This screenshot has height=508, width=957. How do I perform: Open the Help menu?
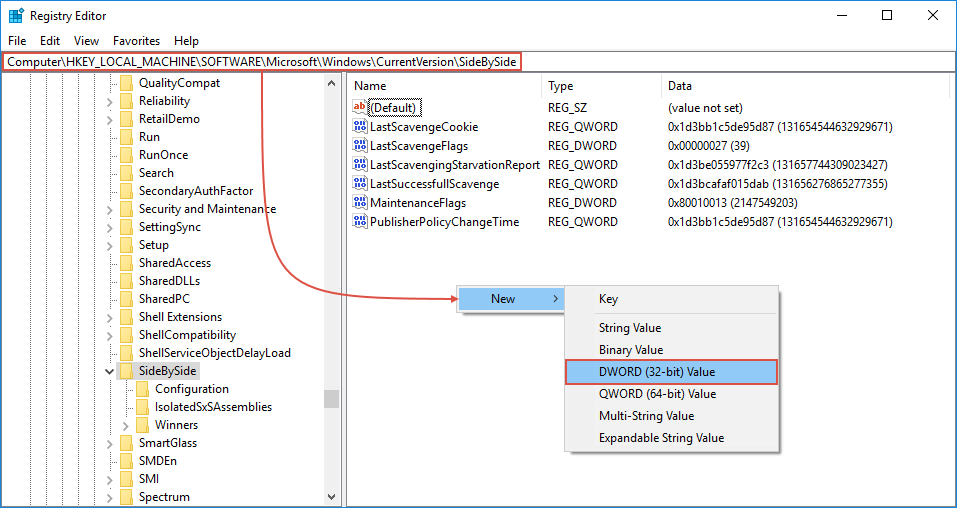186,41
